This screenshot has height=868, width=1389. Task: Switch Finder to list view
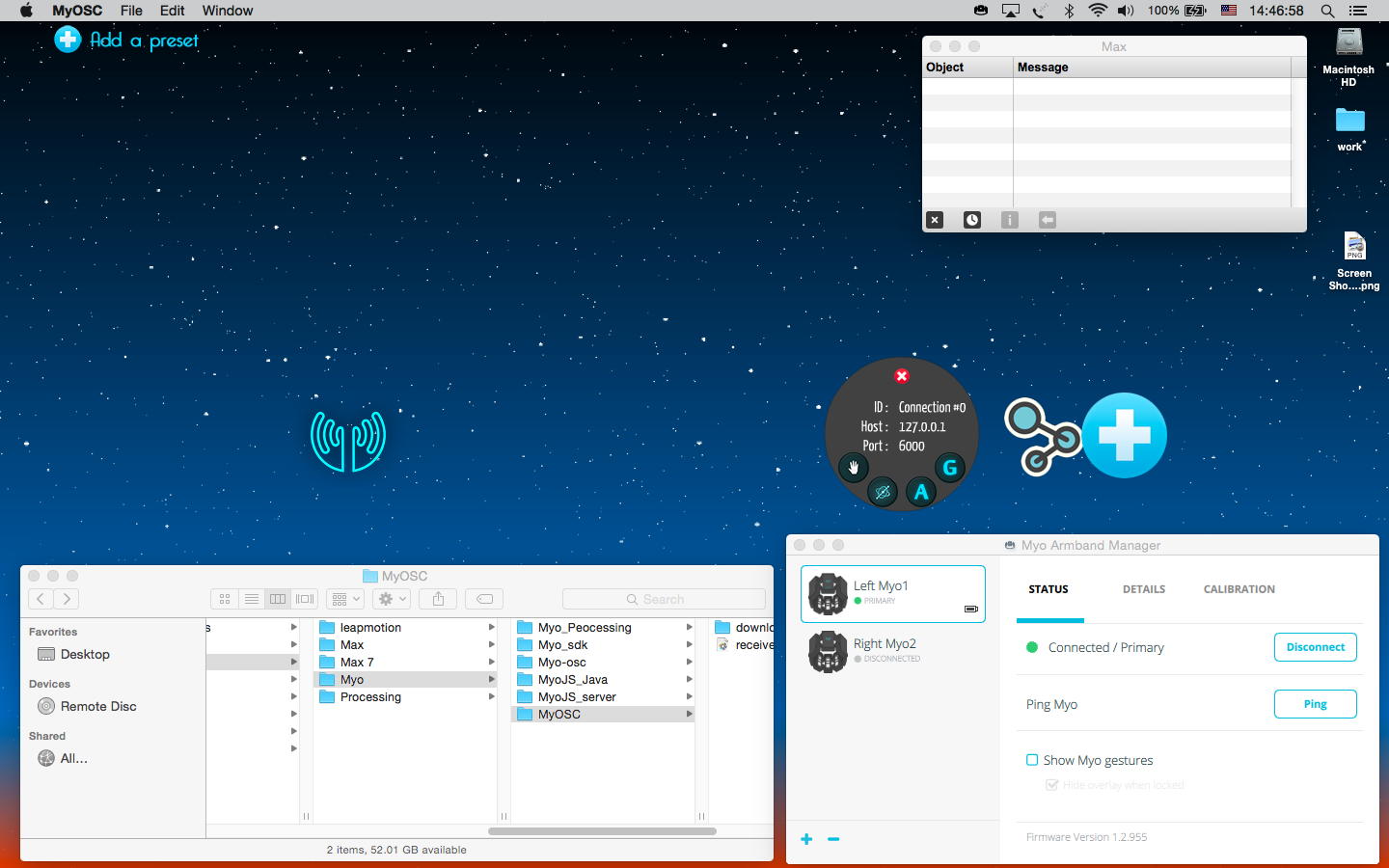[252, 599]
